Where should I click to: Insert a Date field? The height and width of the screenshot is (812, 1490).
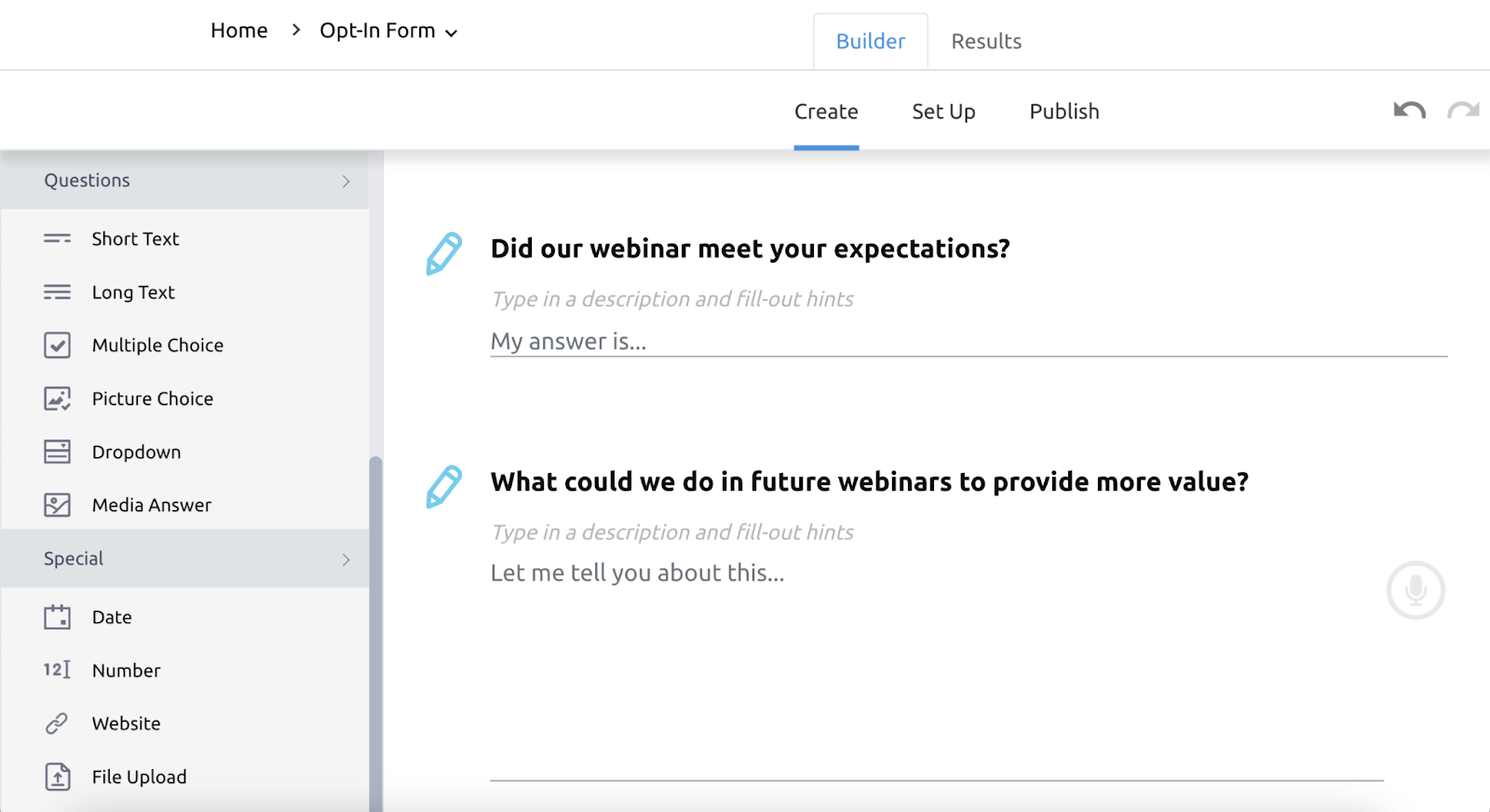pyautogui.click(x=111, y=616)
